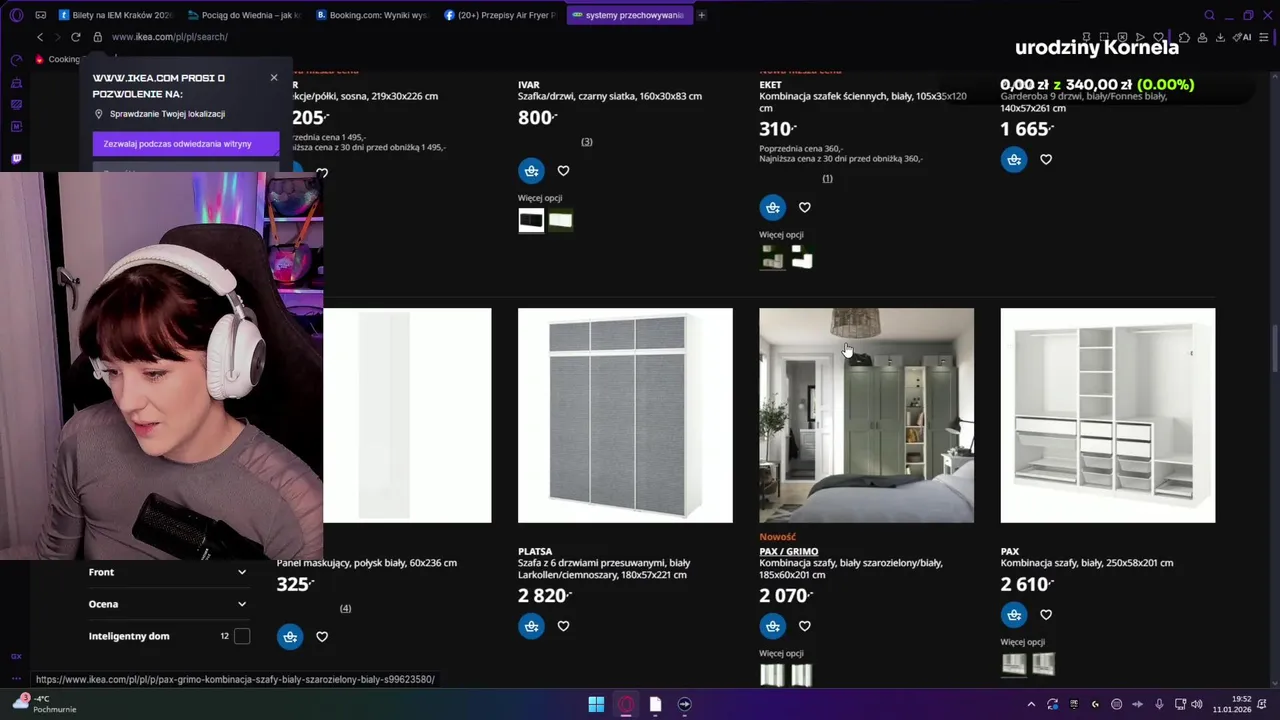Choose the first EKET variant swatch
This screenshot has height=720, width=1280.
coord(772,258)
